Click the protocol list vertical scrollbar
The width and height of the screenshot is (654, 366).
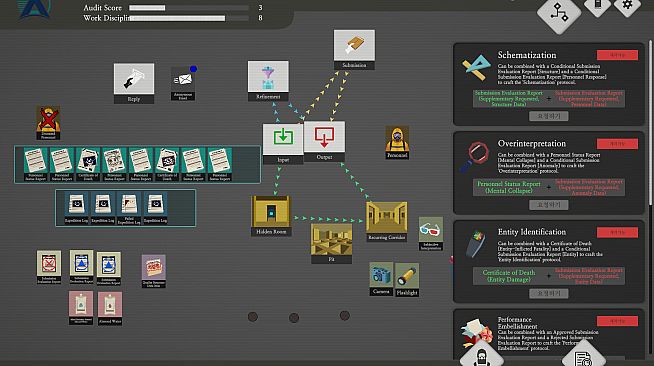(650, 123)
